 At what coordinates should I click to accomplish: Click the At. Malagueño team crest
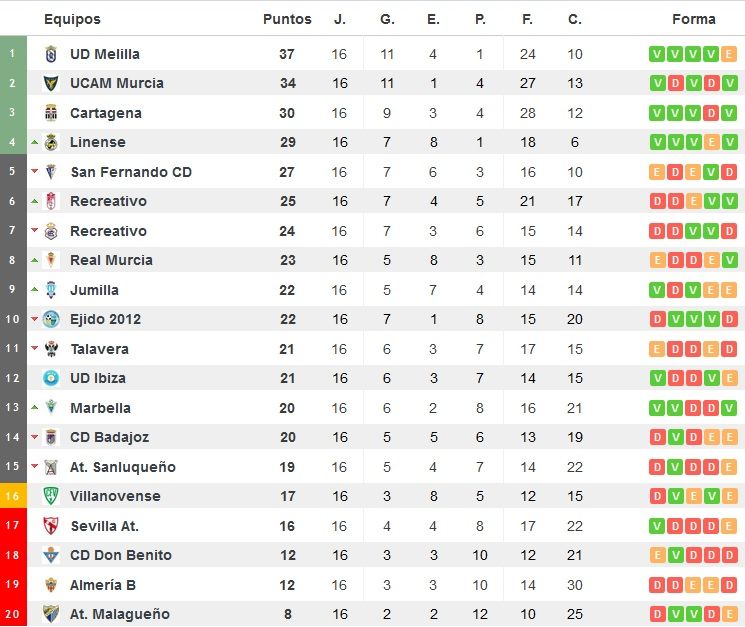pyautogui.click(x=51, y=614)
